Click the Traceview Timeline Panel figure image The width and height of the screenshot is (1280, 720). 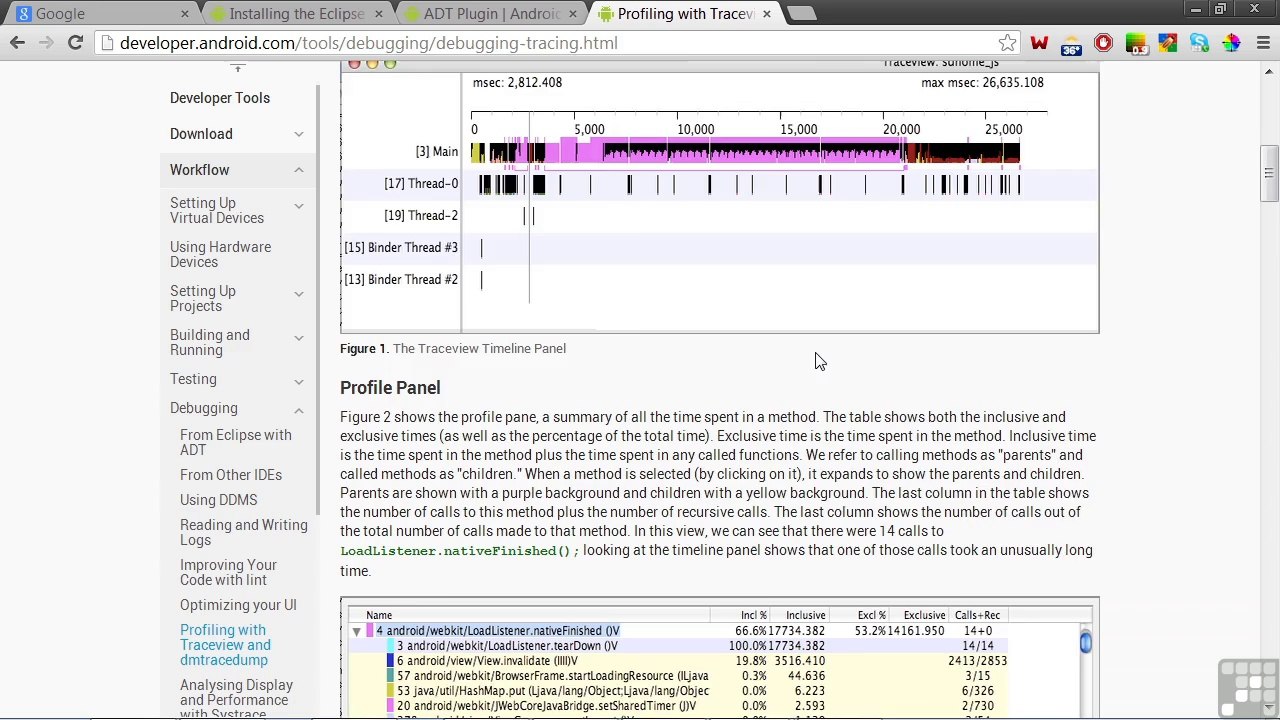[719, 197]
